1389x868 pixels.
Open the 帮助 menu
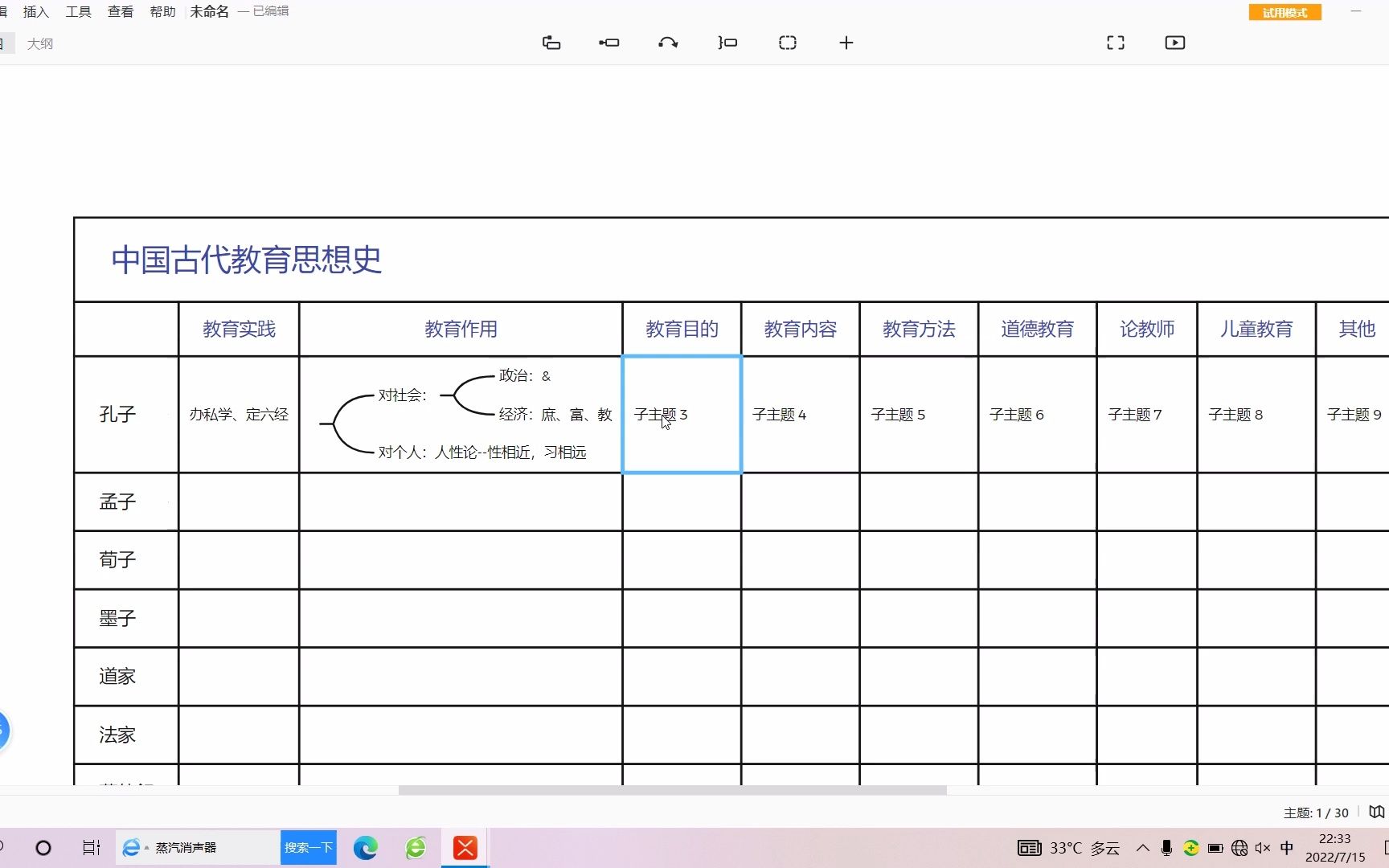tap(162, 11)
